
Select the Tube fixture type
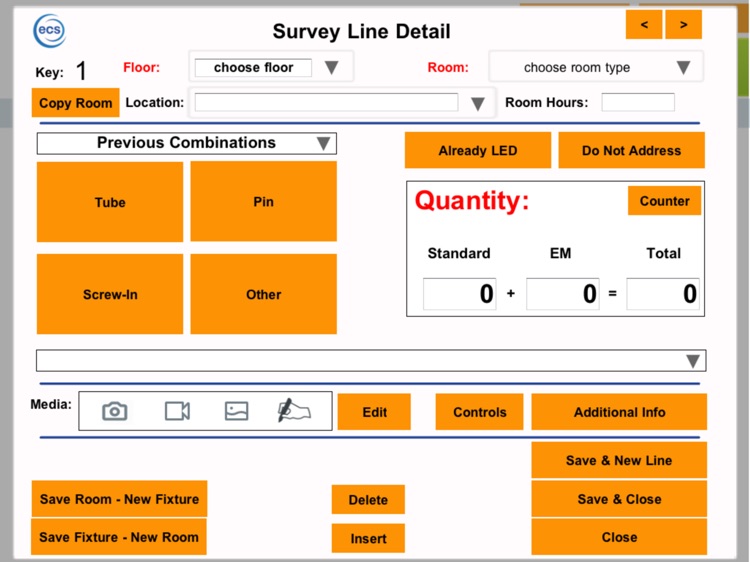click(110, 202)
